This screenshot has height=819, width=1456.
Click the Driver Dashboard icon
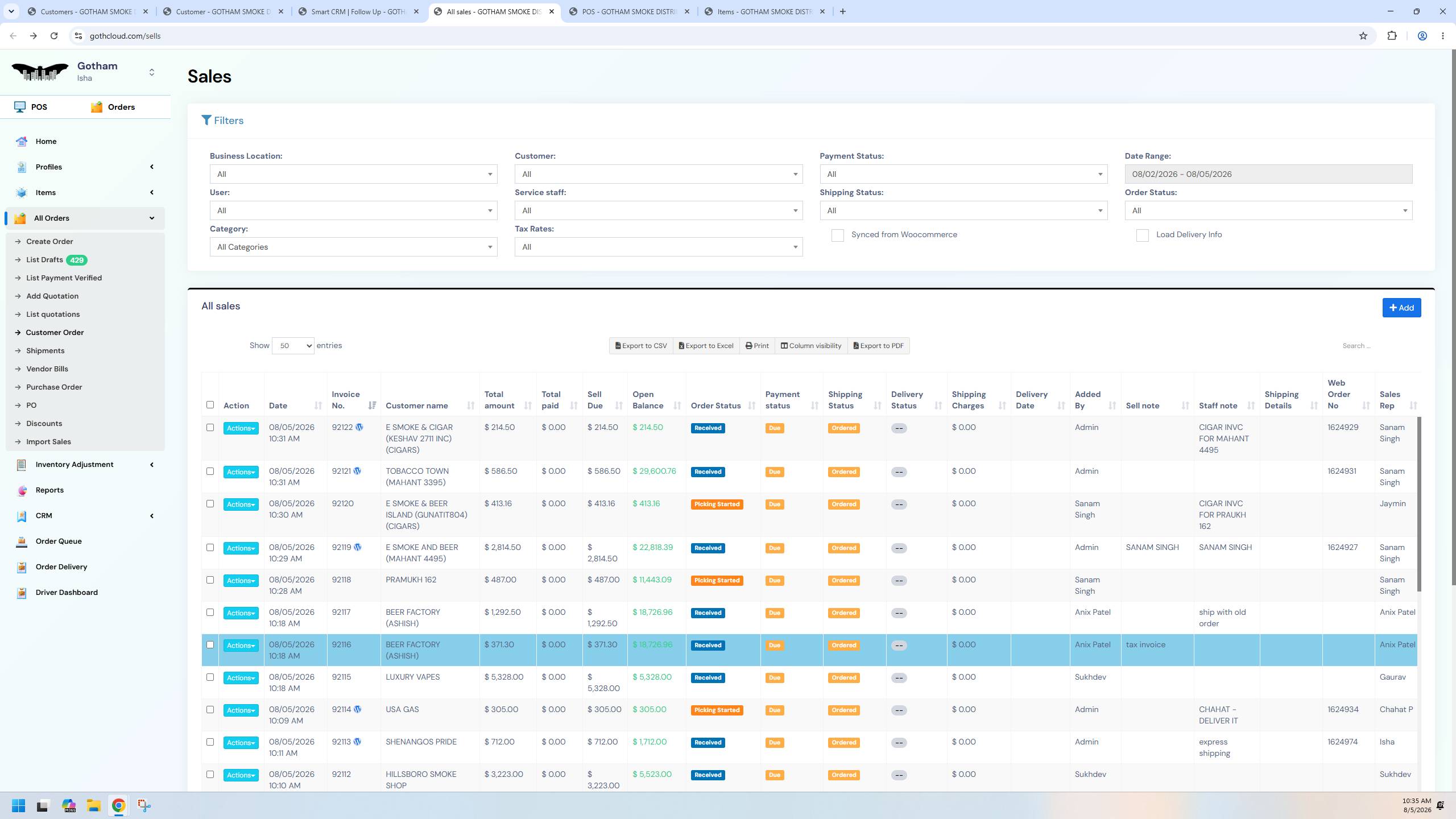click(x=22, y=593)
